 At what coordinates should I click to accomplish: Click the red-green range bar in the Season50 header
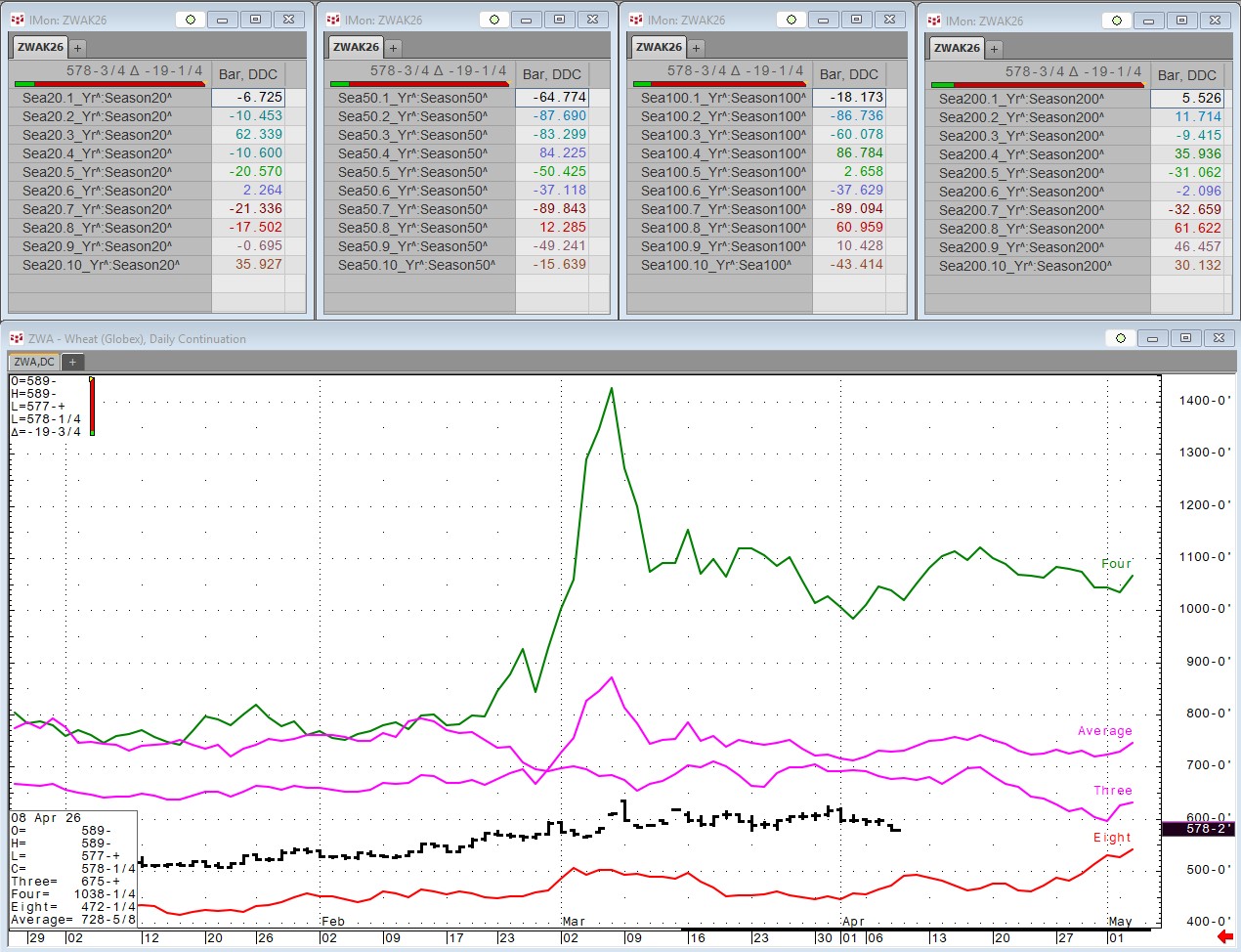click(419, 84)
